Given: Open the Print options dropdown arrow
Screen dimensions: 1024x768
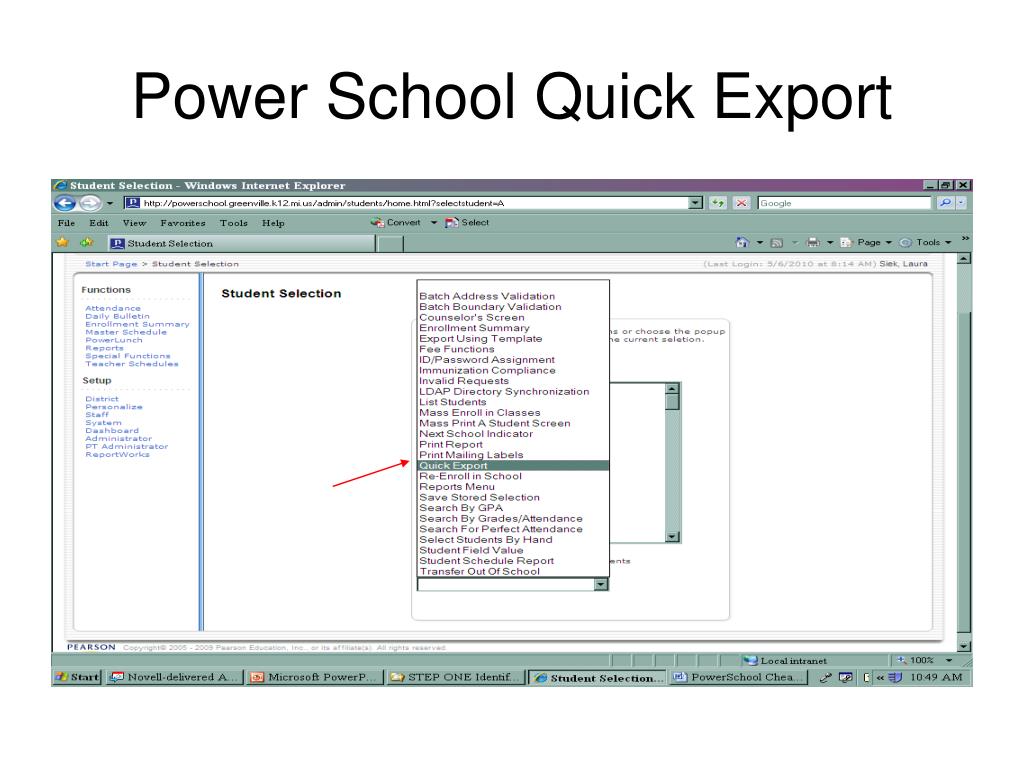Looking at the screenshot, I should tap(830, 242).
